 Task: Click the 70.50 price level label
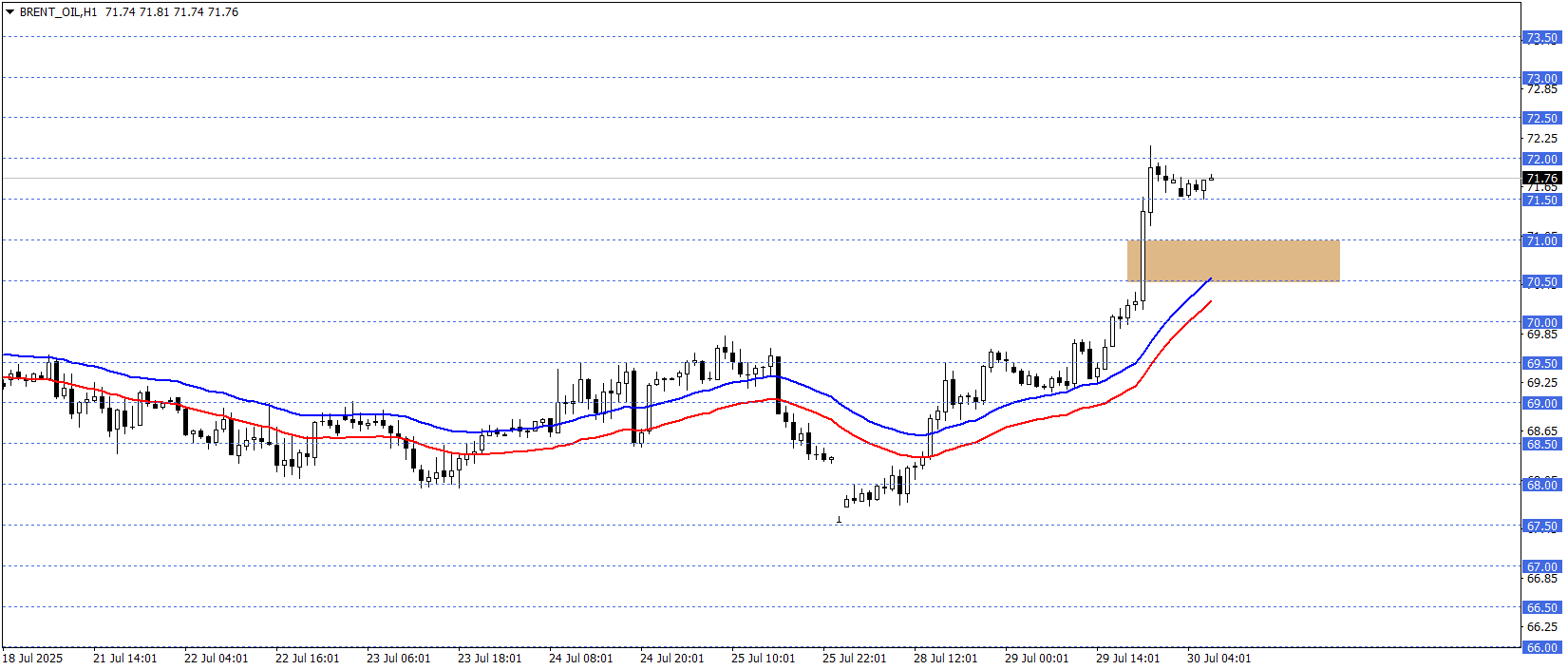[1541, 281]
